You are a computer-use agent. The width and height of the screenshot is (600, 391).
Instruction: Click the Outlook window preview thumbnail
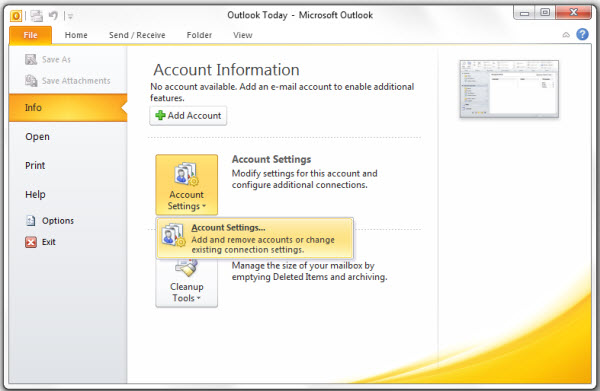click(509, 89)
